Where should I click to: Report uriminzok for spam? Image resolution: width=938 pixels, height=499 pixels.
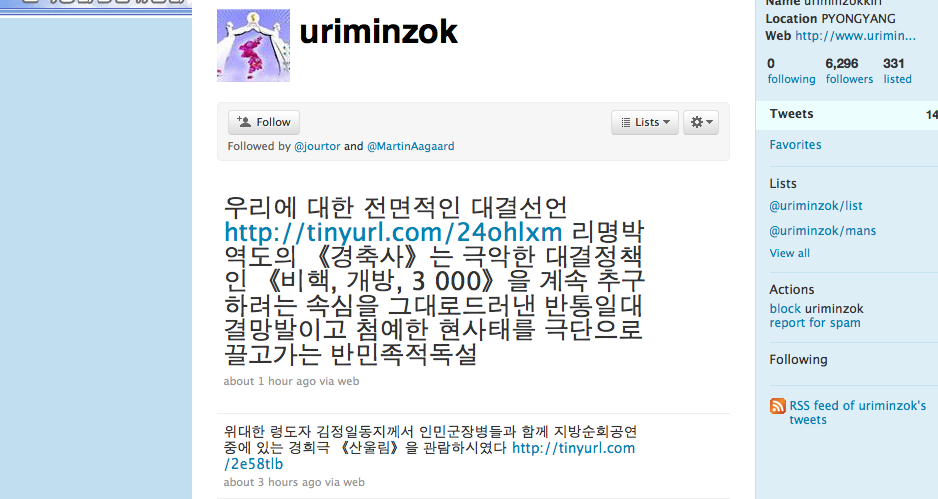pyautogui.click(x=815, y=323)
